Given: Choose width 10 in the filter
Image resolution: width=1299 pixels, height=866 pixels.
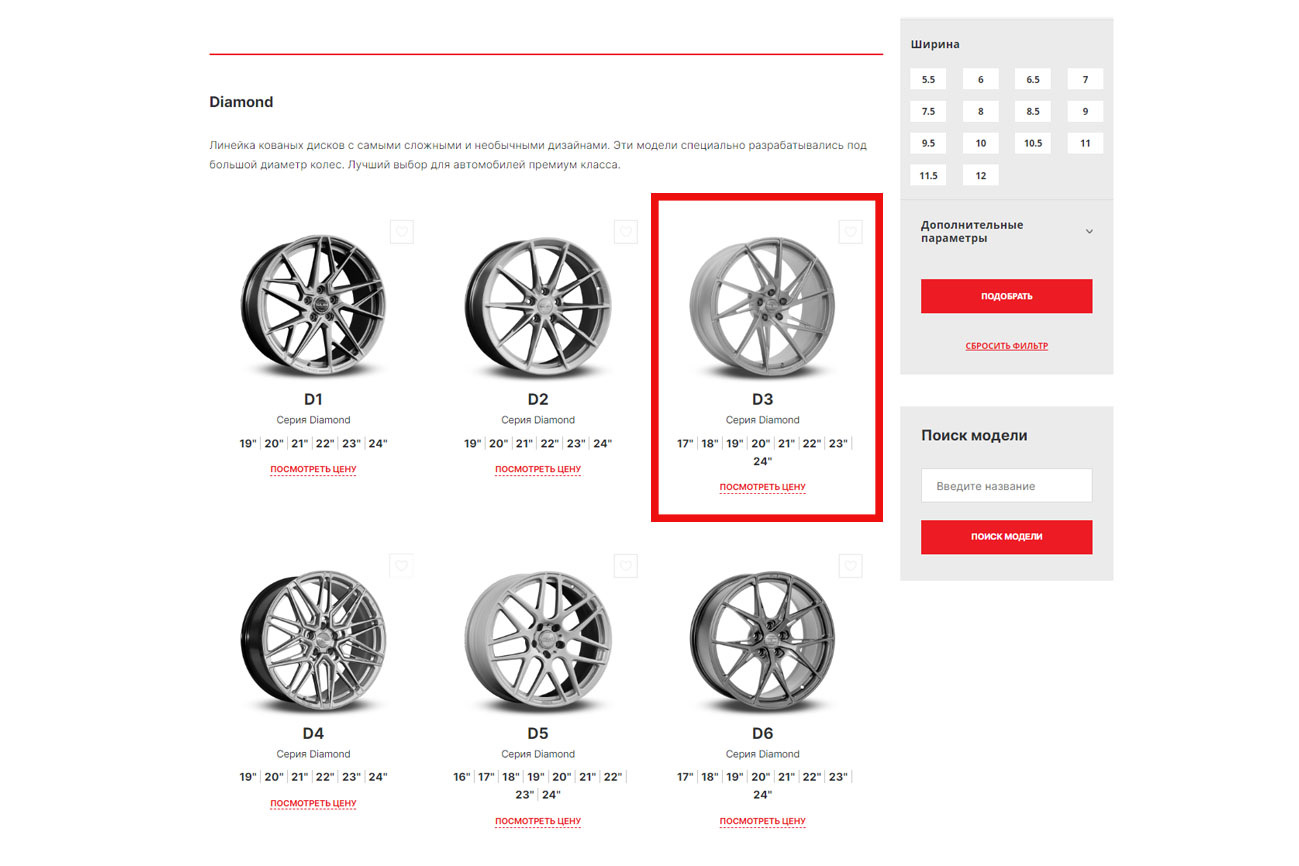Looking at the screenshot, I should point(980,144).
